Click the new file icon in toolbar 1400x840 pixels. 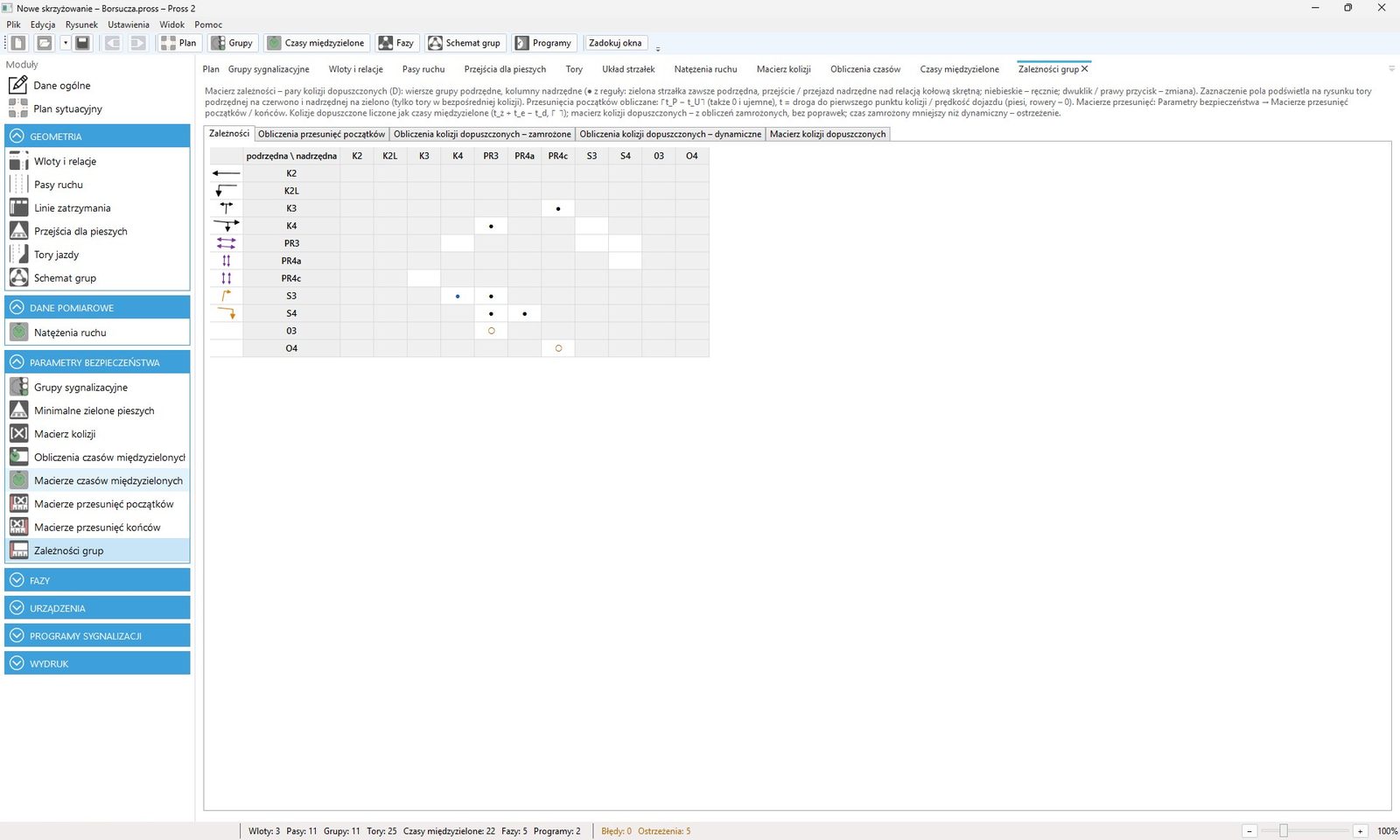pyautogui.click(x=18, y=43)
